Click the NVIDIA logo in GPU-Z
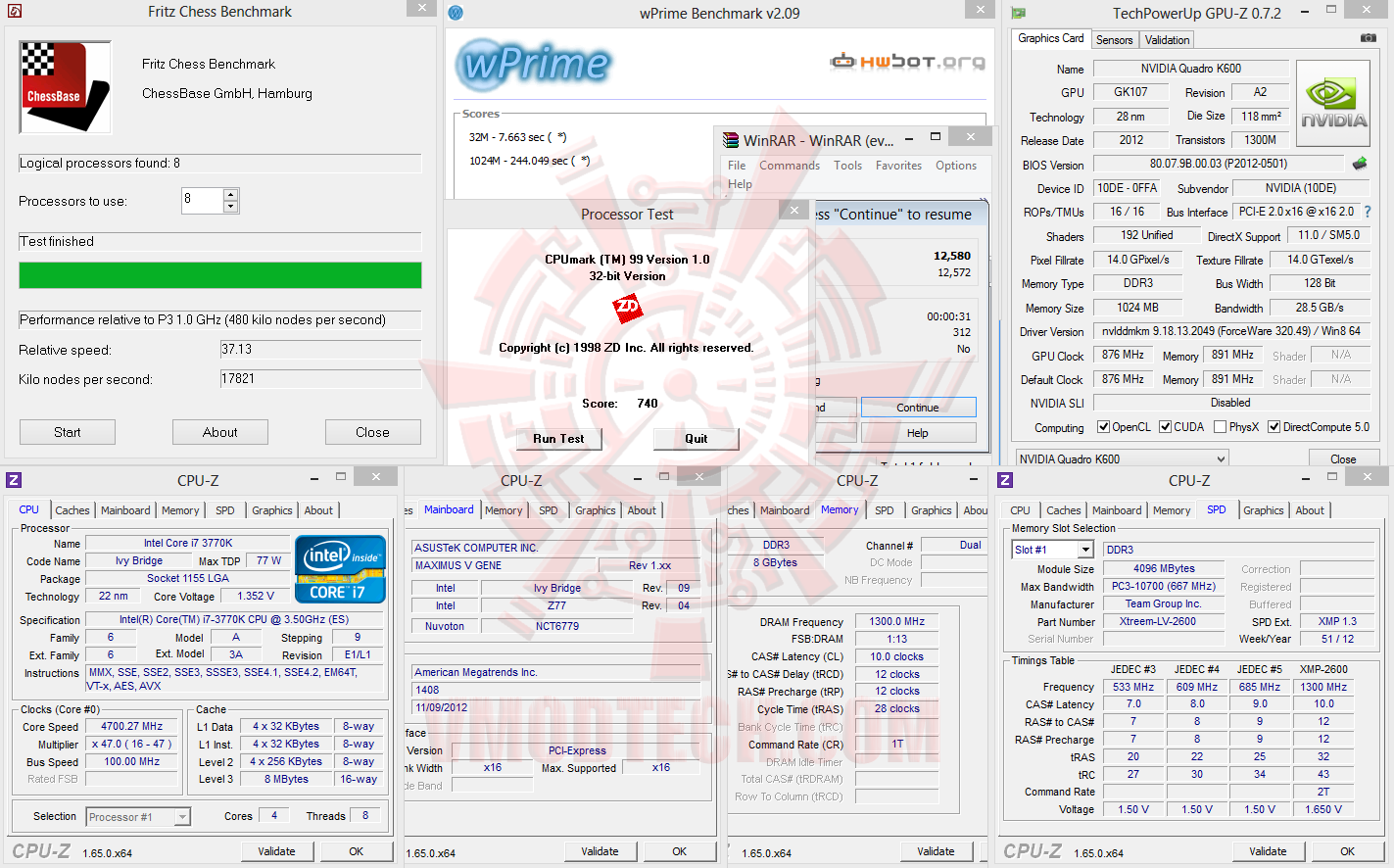 point(1333,104)
